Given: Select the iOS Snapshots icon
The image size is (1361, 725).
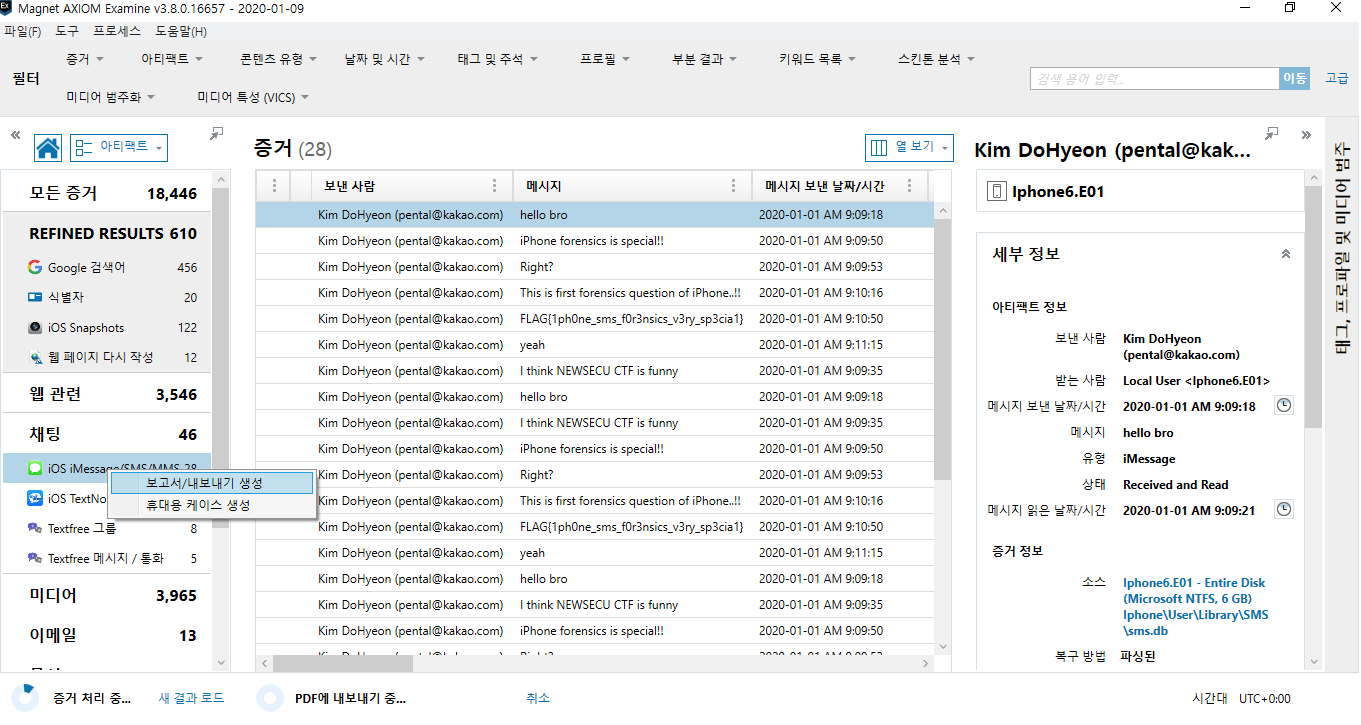Looking at the screenshot, I should 35,327.
